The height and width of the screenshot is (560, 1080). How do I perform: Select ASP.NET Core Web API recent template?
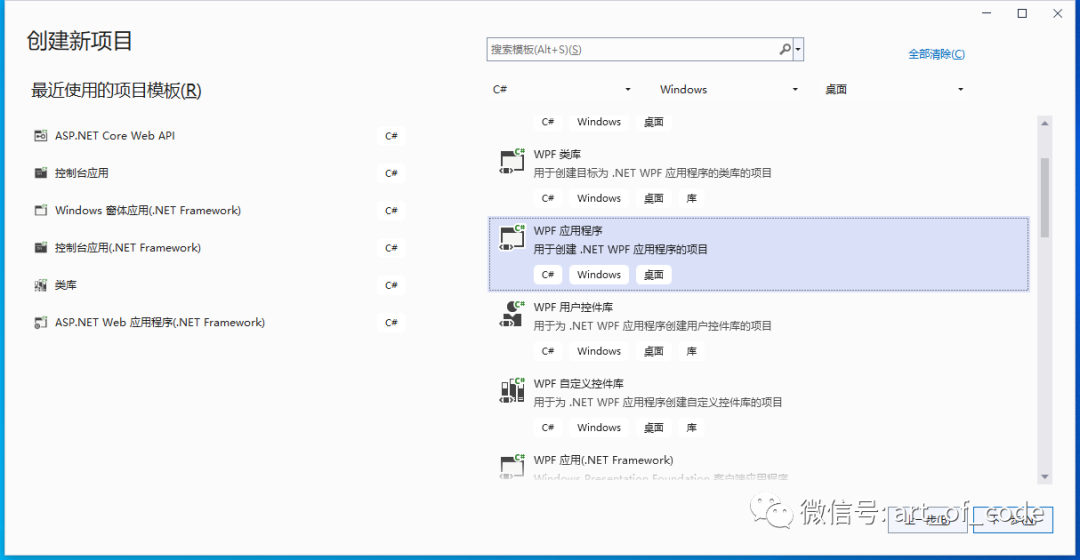[x=115, y=136]
